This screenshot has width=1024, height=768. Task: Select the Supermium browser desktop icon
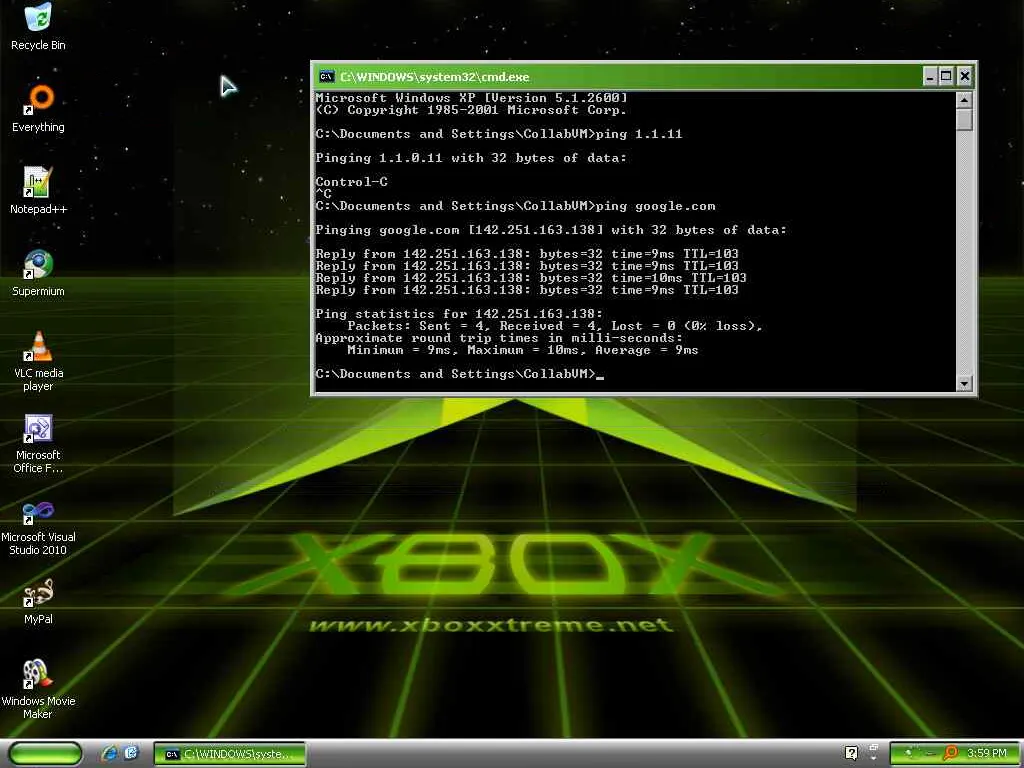point(38,273)
